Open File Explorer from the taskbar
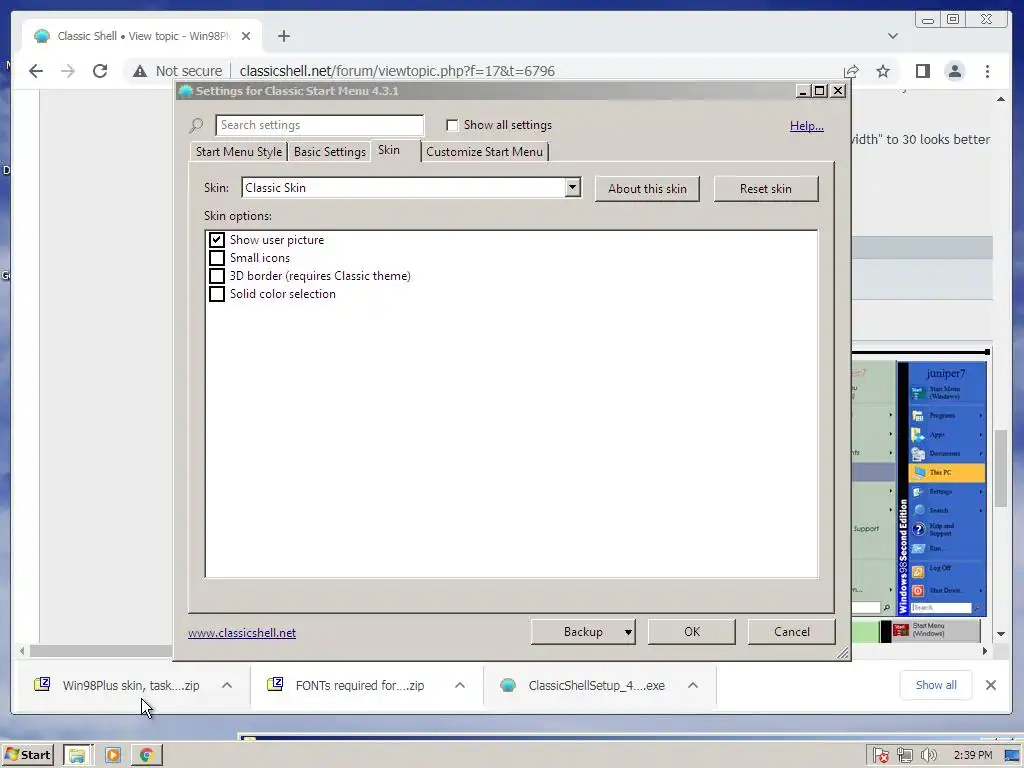 [x=78, y=755]
